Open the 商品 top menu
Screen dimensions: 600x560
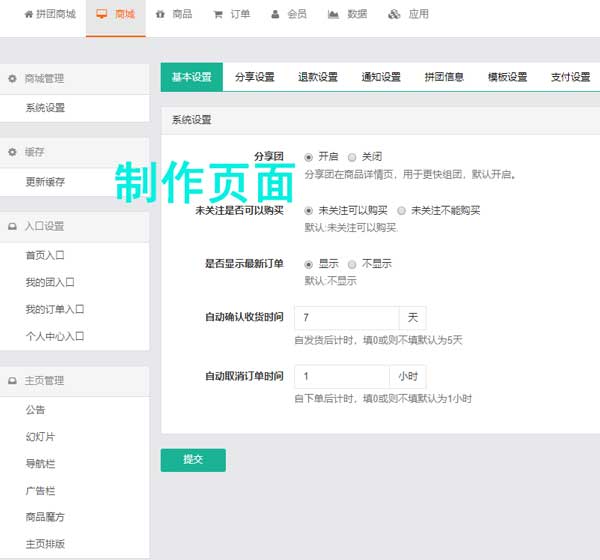174,15
